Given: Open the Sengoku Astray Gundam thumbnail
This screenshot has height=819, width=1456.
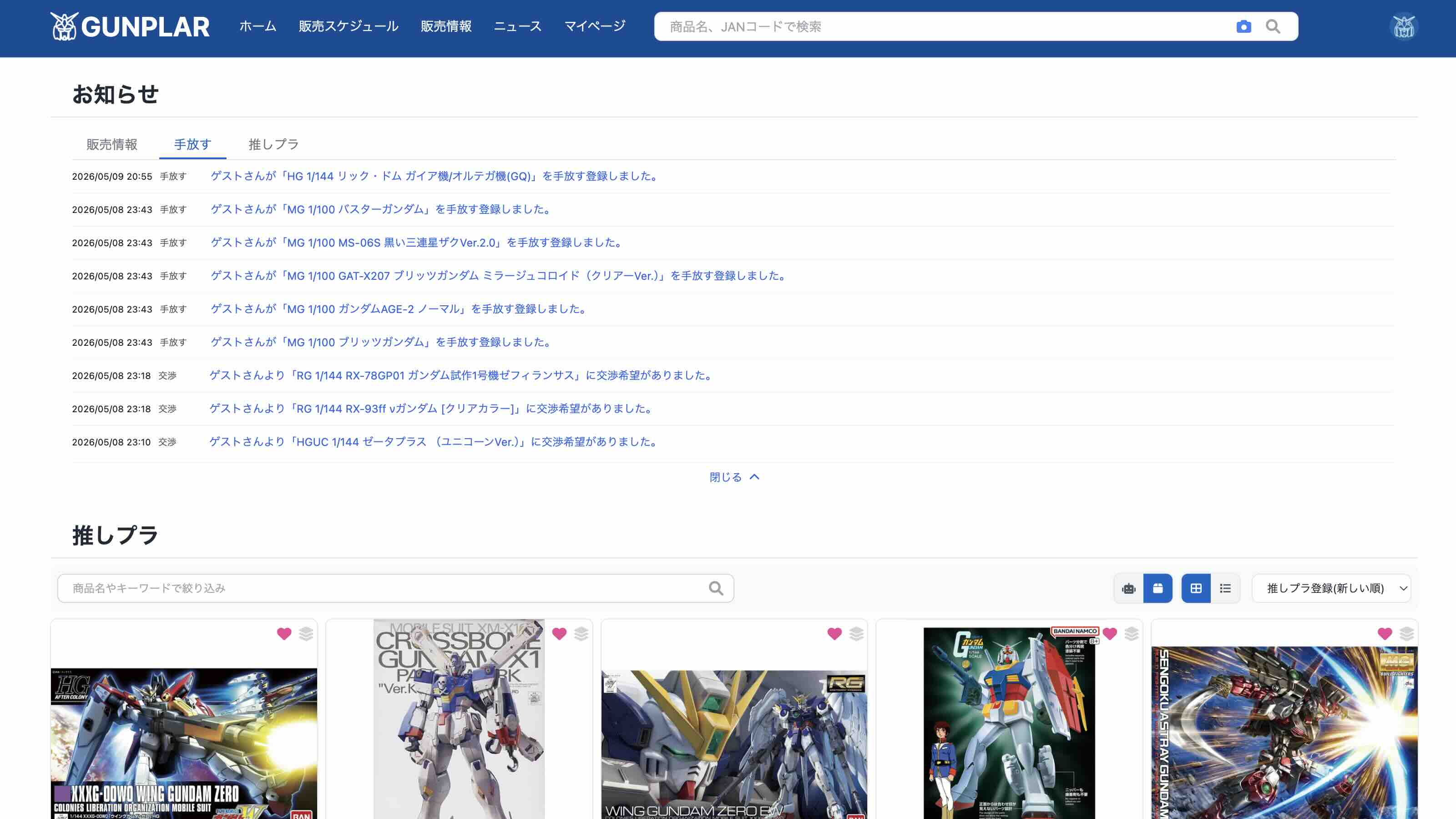Looking at the screenshot, I should (x=1284, y=733).
